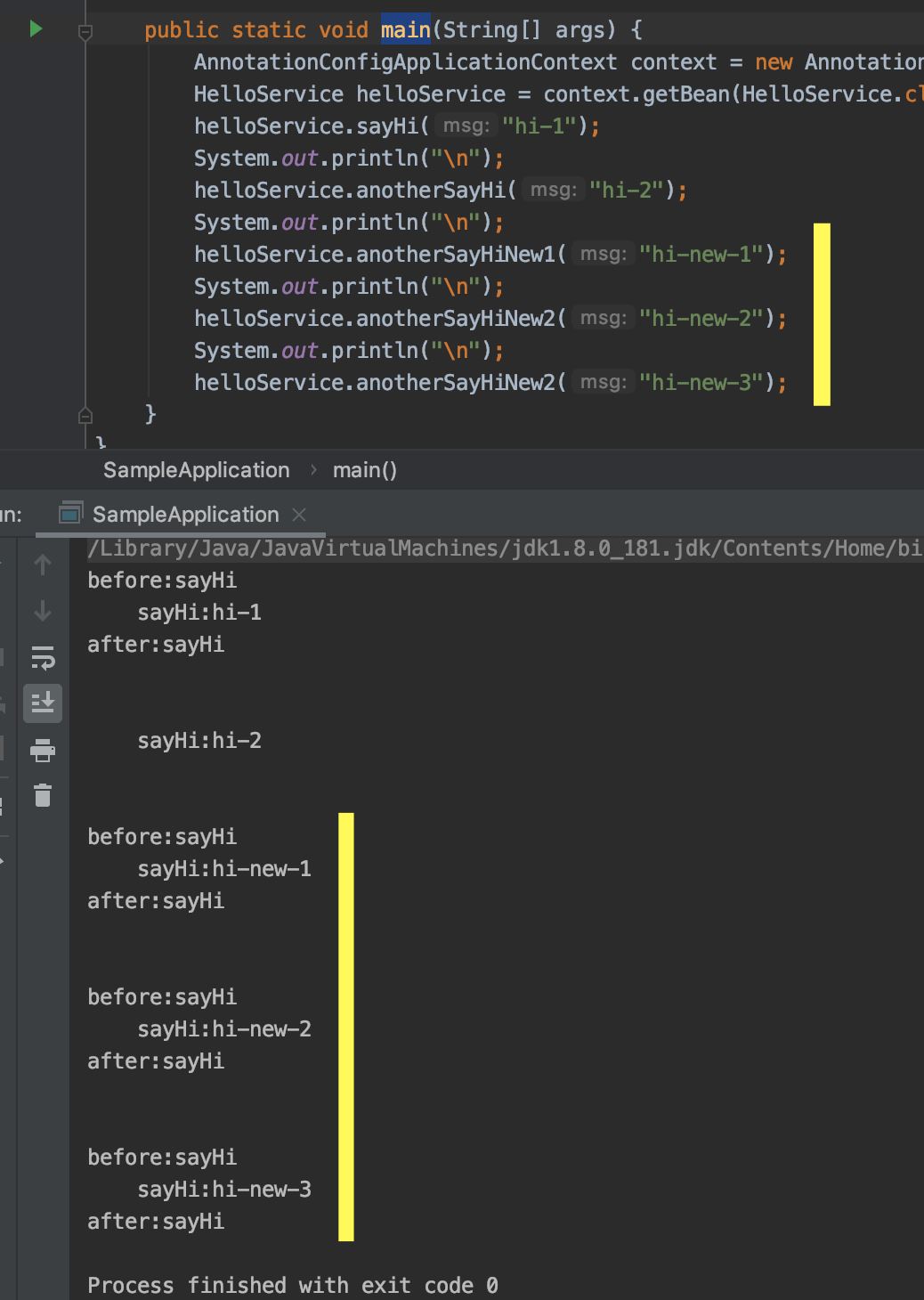Print console output with printer icon
The image size is (924, 1300).
(x=43, y=751)
